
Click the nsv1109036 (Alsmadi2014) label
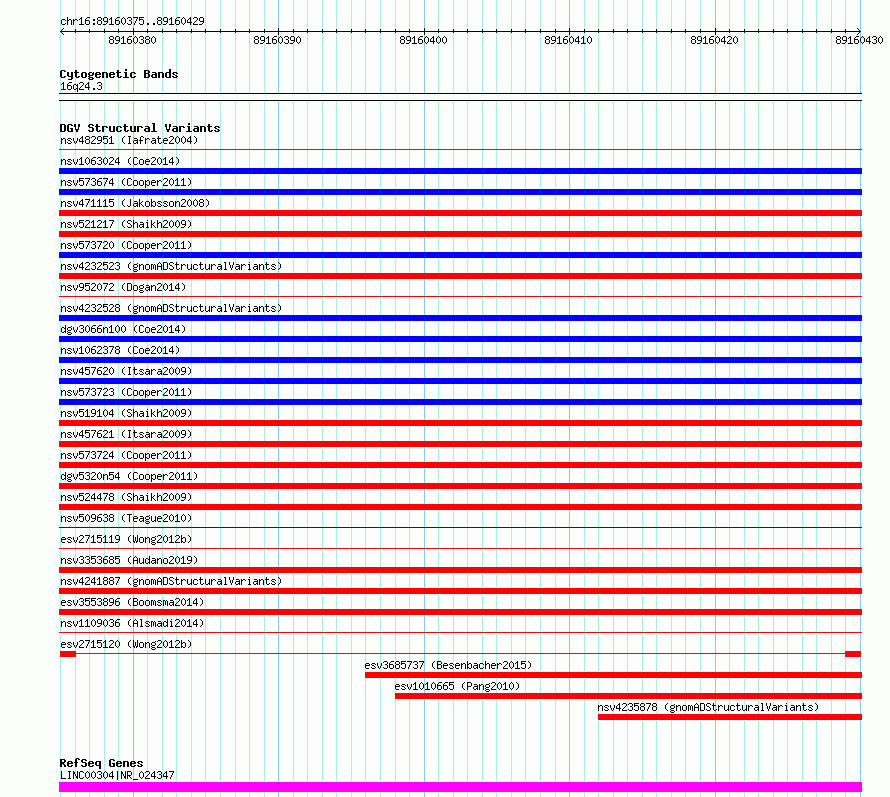coord(132,623)
